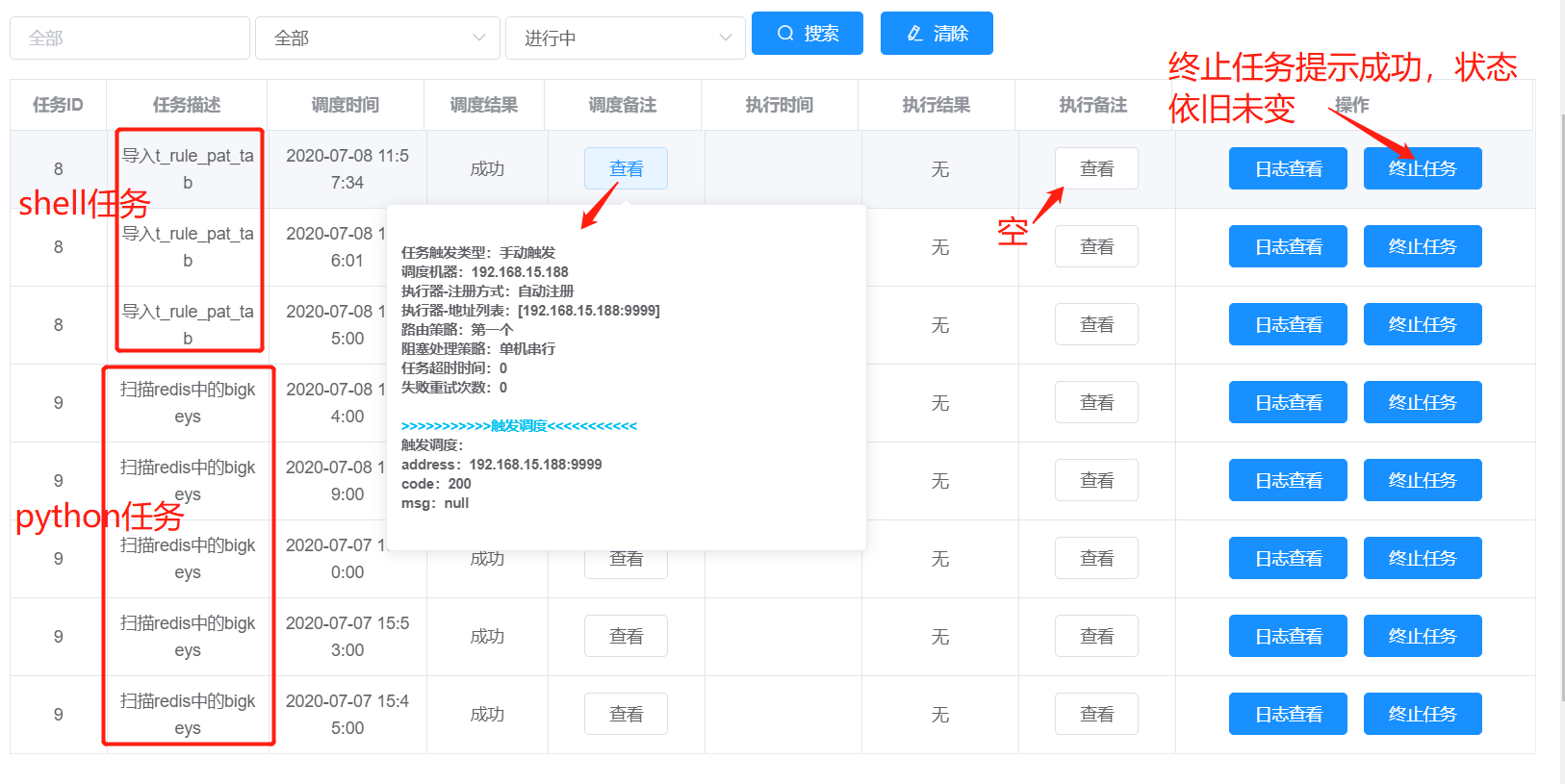Click 终止任务 for the 2020-07-07 15:53:00 row
The width and height of the screenshot is (1565, 784).
point(1423,636)
